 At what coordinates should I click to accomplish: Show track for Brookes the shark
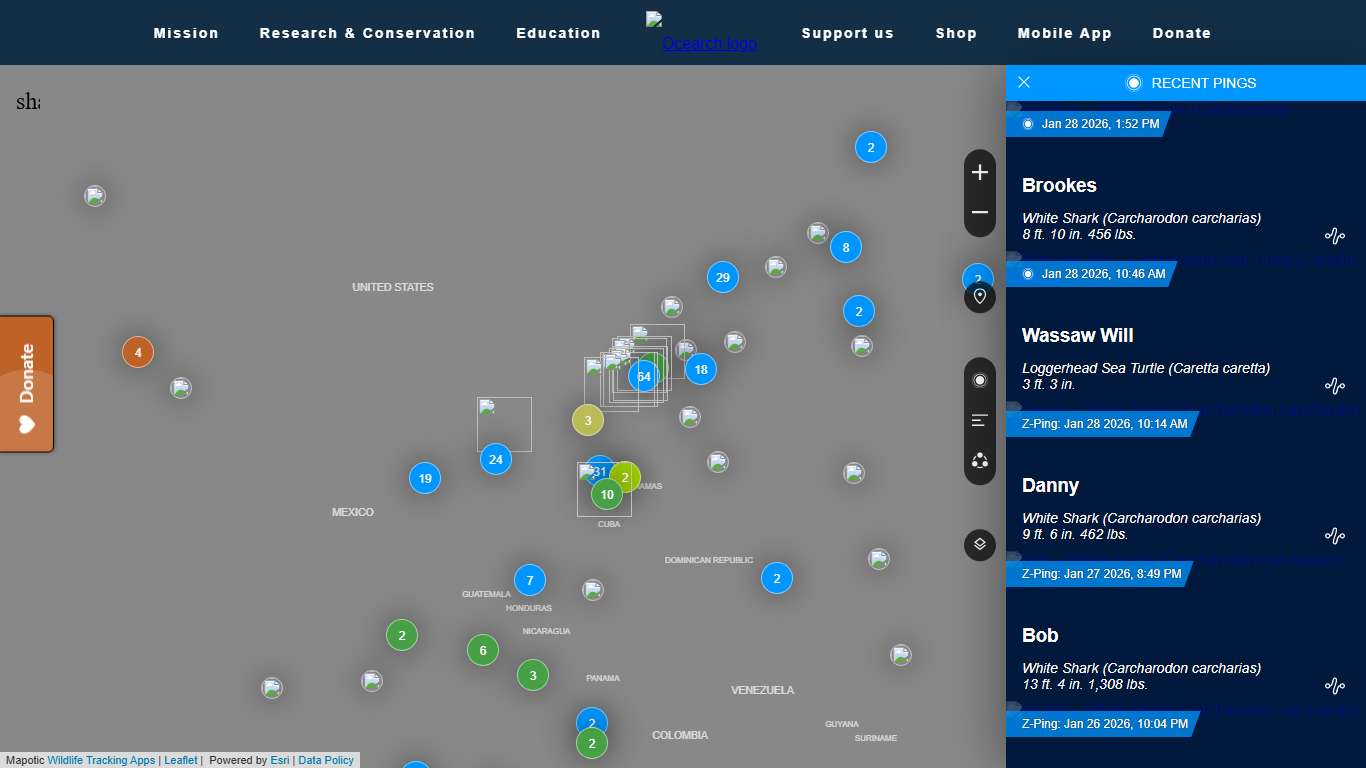[x=1334, y=236]
